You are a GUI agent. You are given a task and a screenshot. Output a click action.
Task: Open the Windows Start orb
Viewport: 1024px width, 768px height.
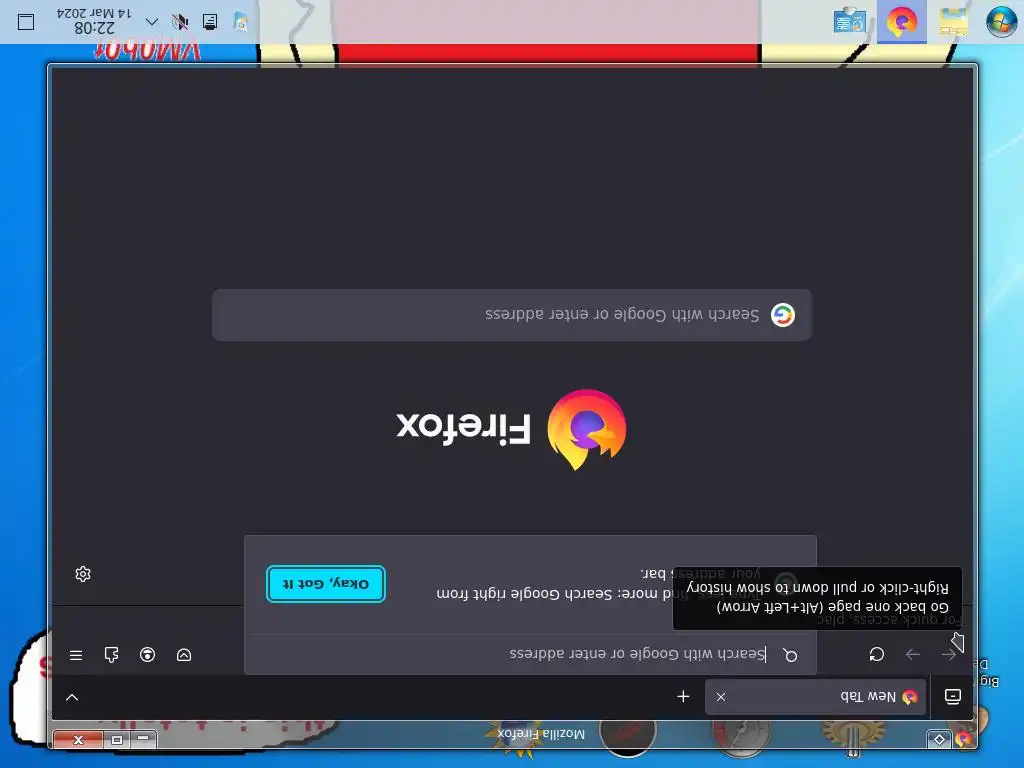[1001, 21]
